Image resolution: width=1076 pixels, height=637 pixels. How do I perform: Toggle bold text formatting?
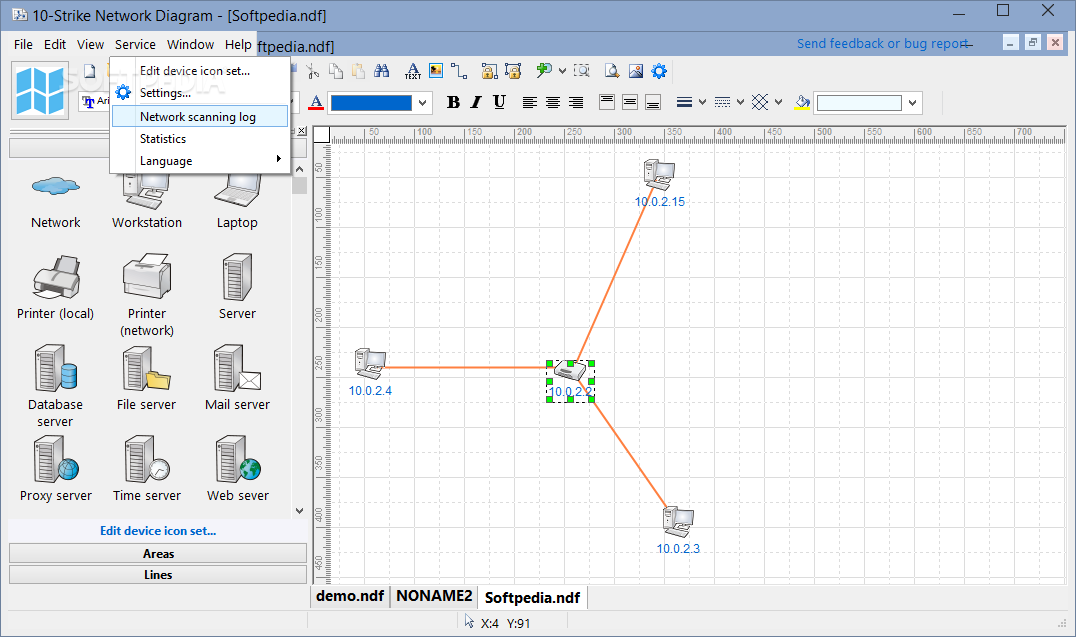coord(453,102)
